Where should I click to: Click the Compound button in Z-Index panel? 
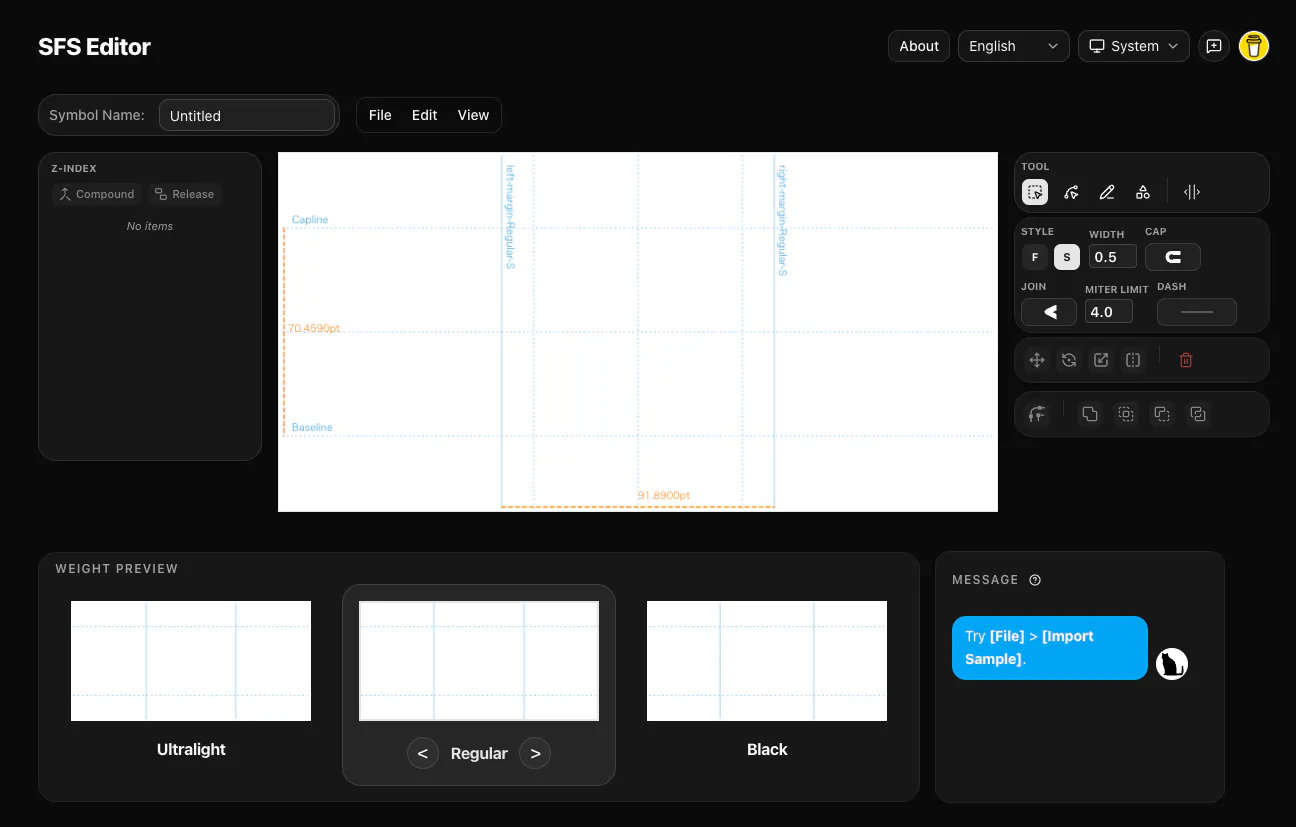97,194
